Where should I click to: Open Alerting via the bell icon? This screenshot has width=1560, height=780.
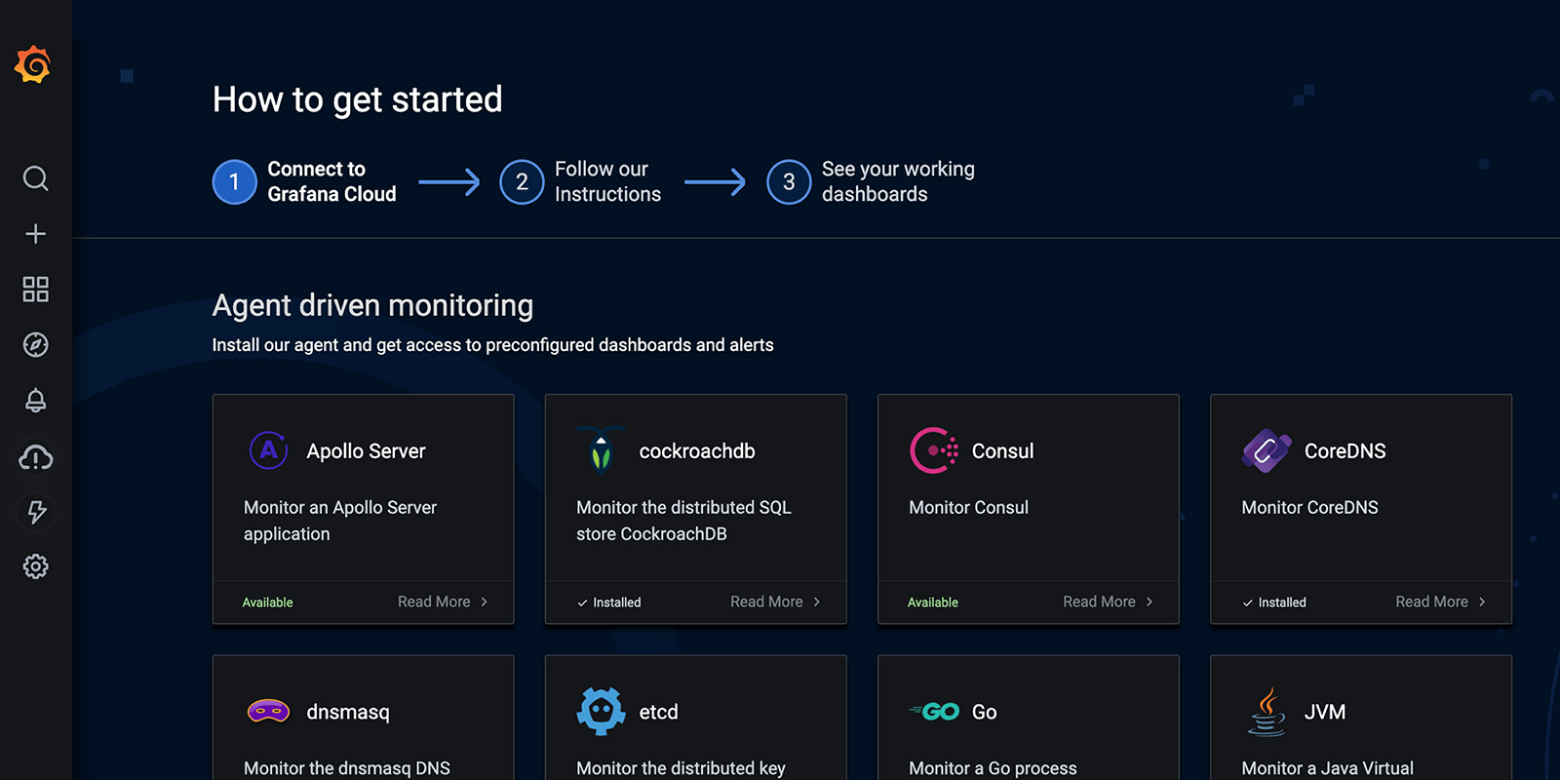(35, 400)
